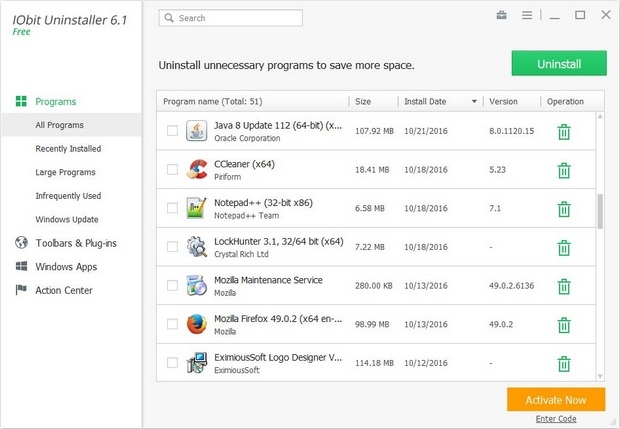Open the hamburger options menu icon

[x=527, y=15]
